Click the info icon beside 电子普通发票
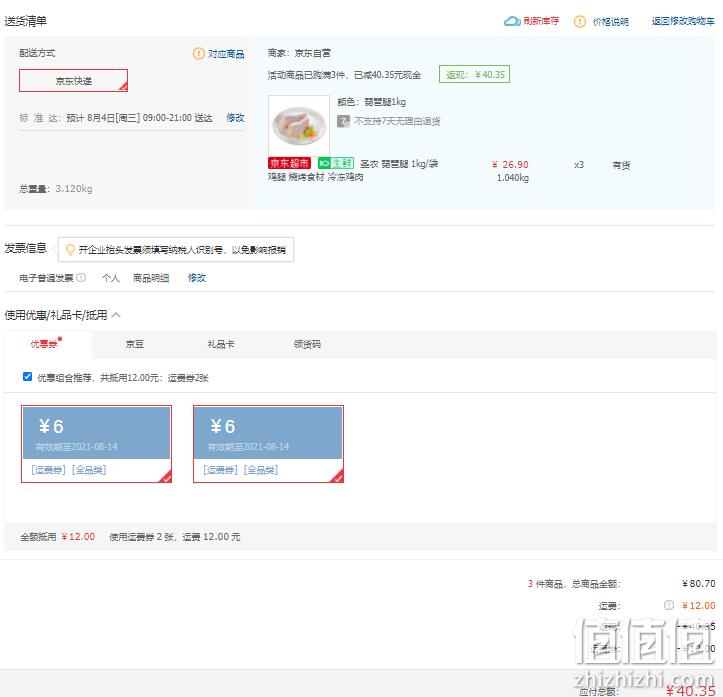The height and width of the screenshot is (697, 723). (81, 278)
